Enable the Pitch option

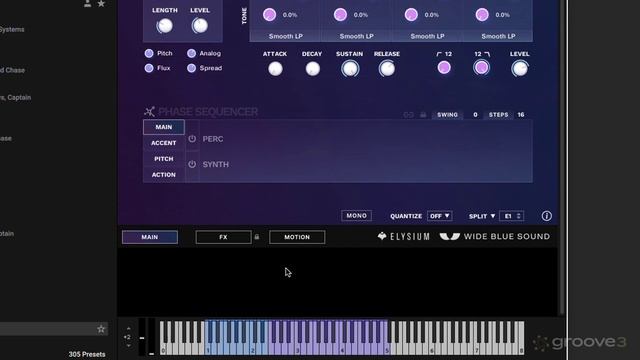click(149, 53)
